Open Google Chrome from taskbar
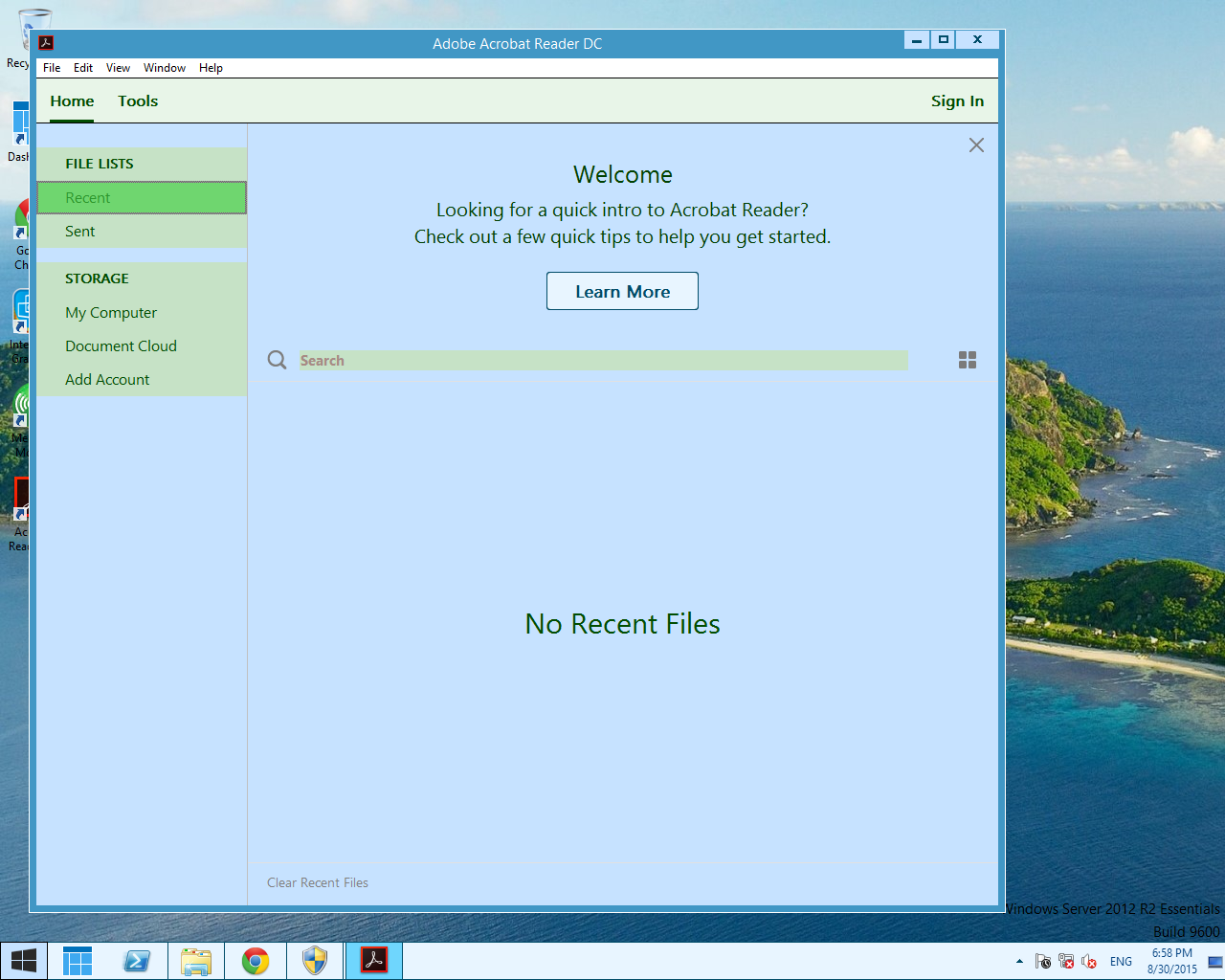1225x980 pixels. pos(256,961)
